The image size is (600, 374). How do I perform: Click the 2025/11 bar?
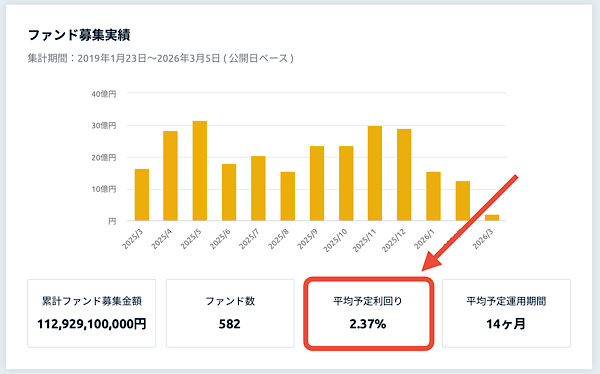[375, 173]
